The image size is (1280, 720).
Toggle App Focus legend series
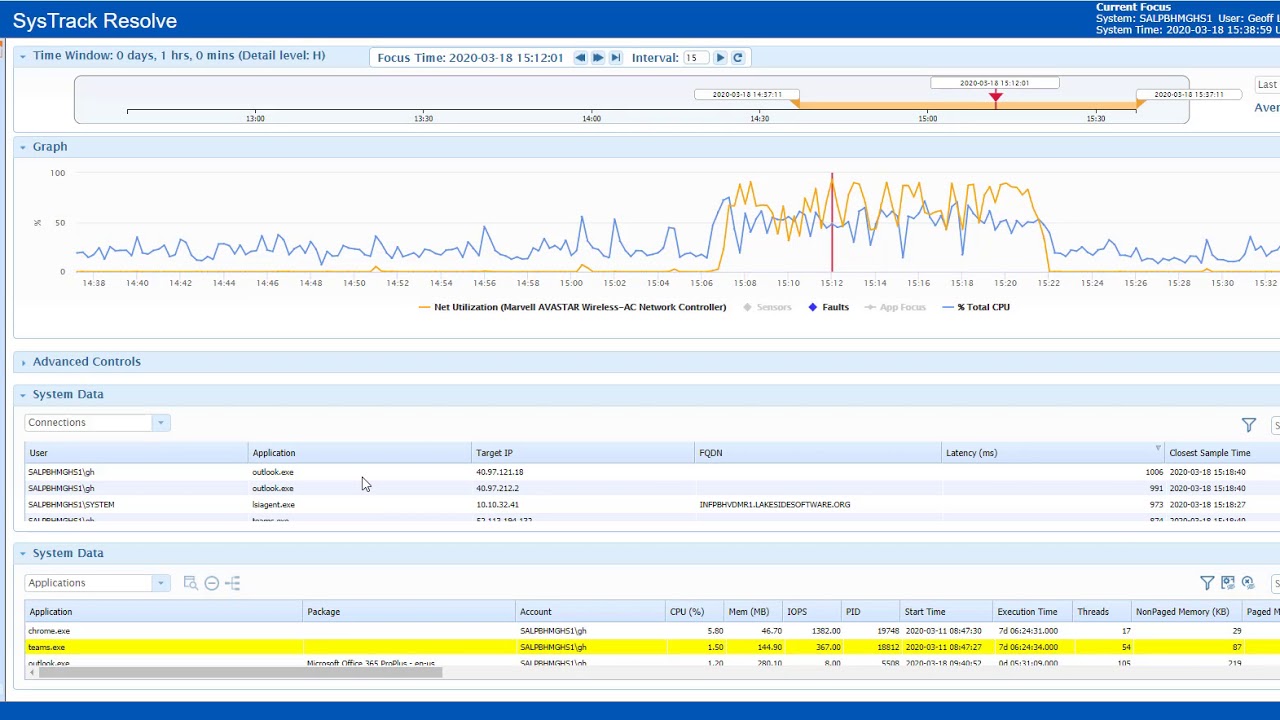point(895,307)
